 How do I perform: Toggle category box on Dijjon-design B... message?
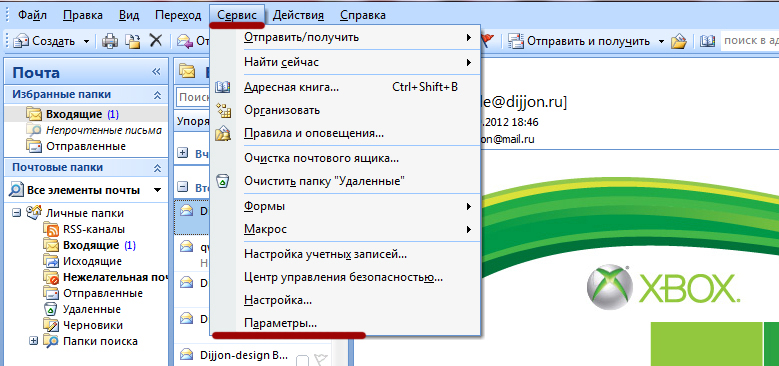coord(303,360)
